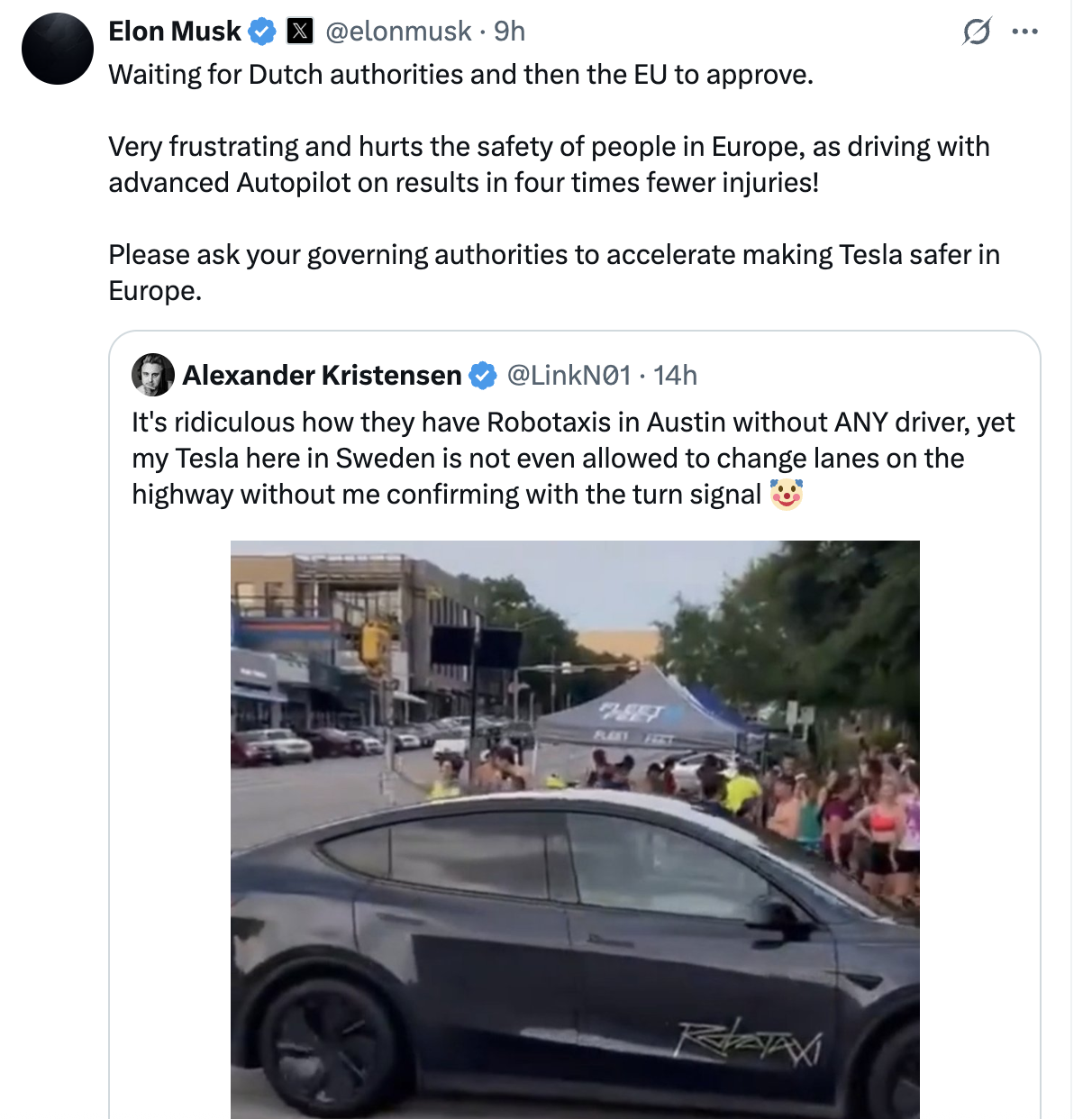Click the verified badge next to Elon Musk
Screen dimensions: 1092x1119
pos(260,30)
